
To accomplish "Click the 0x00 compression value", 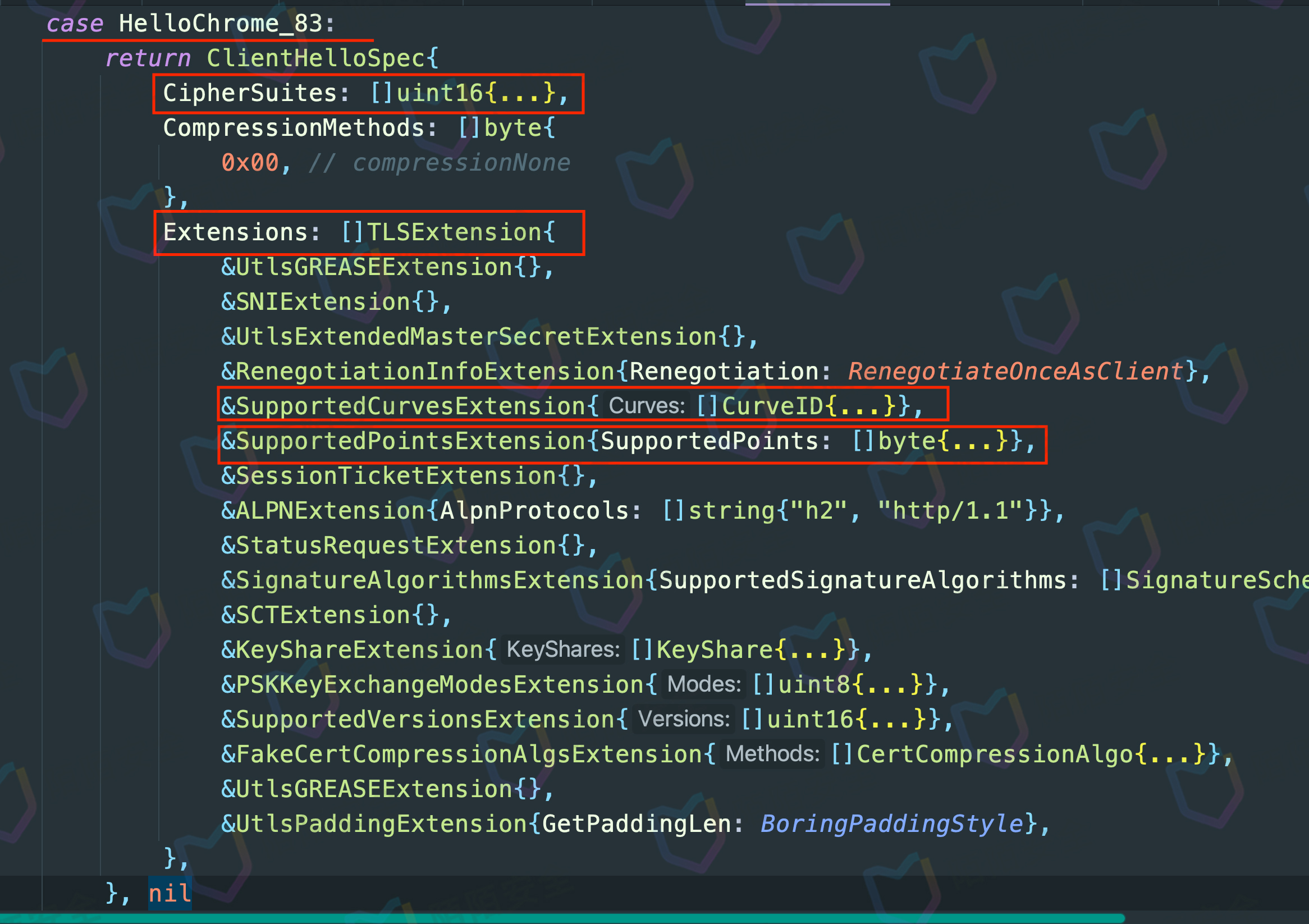I will tap(250, 163).
